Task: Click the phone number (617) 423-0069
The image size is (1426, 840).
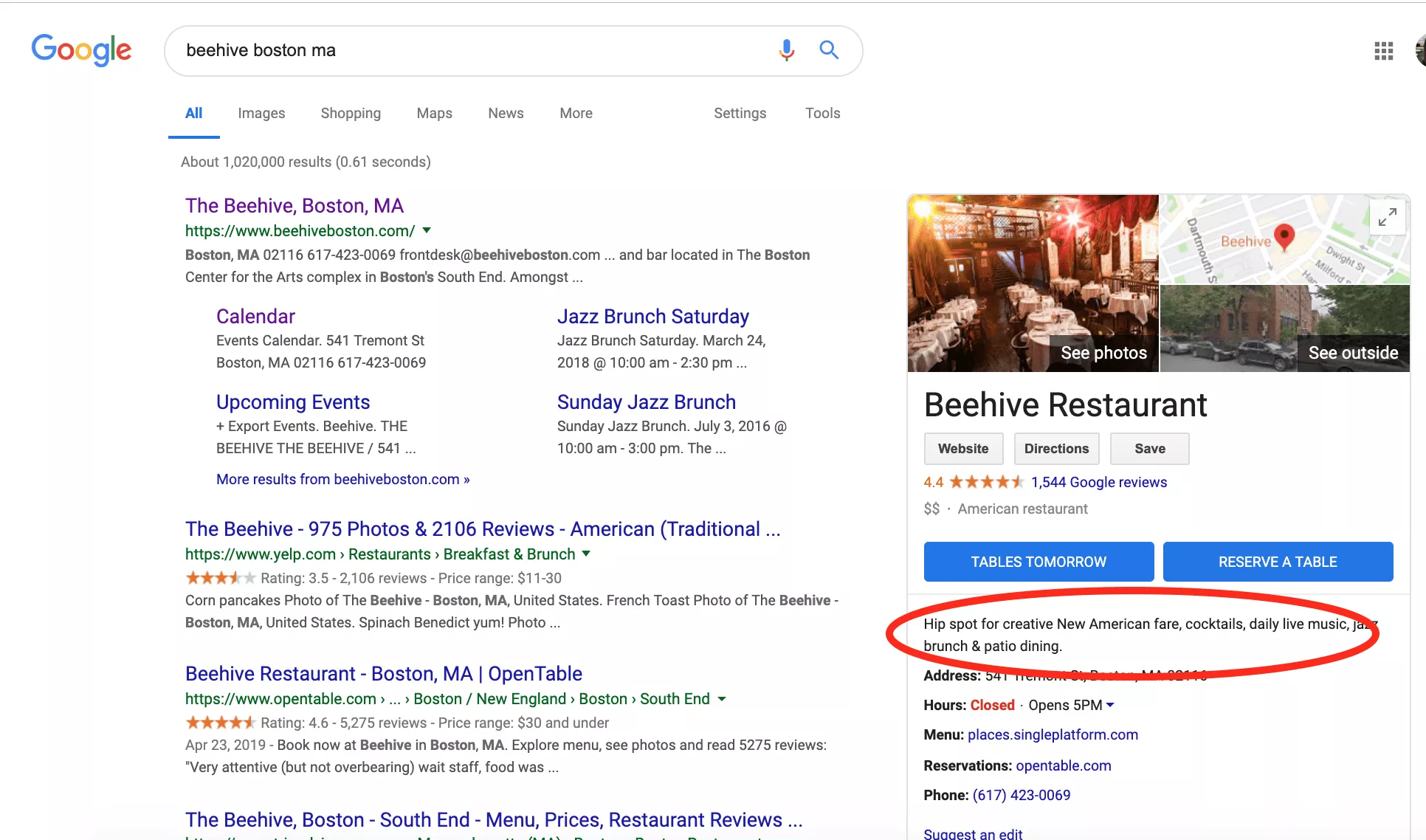Action: pyautogui.click(x=1021, y=795)
